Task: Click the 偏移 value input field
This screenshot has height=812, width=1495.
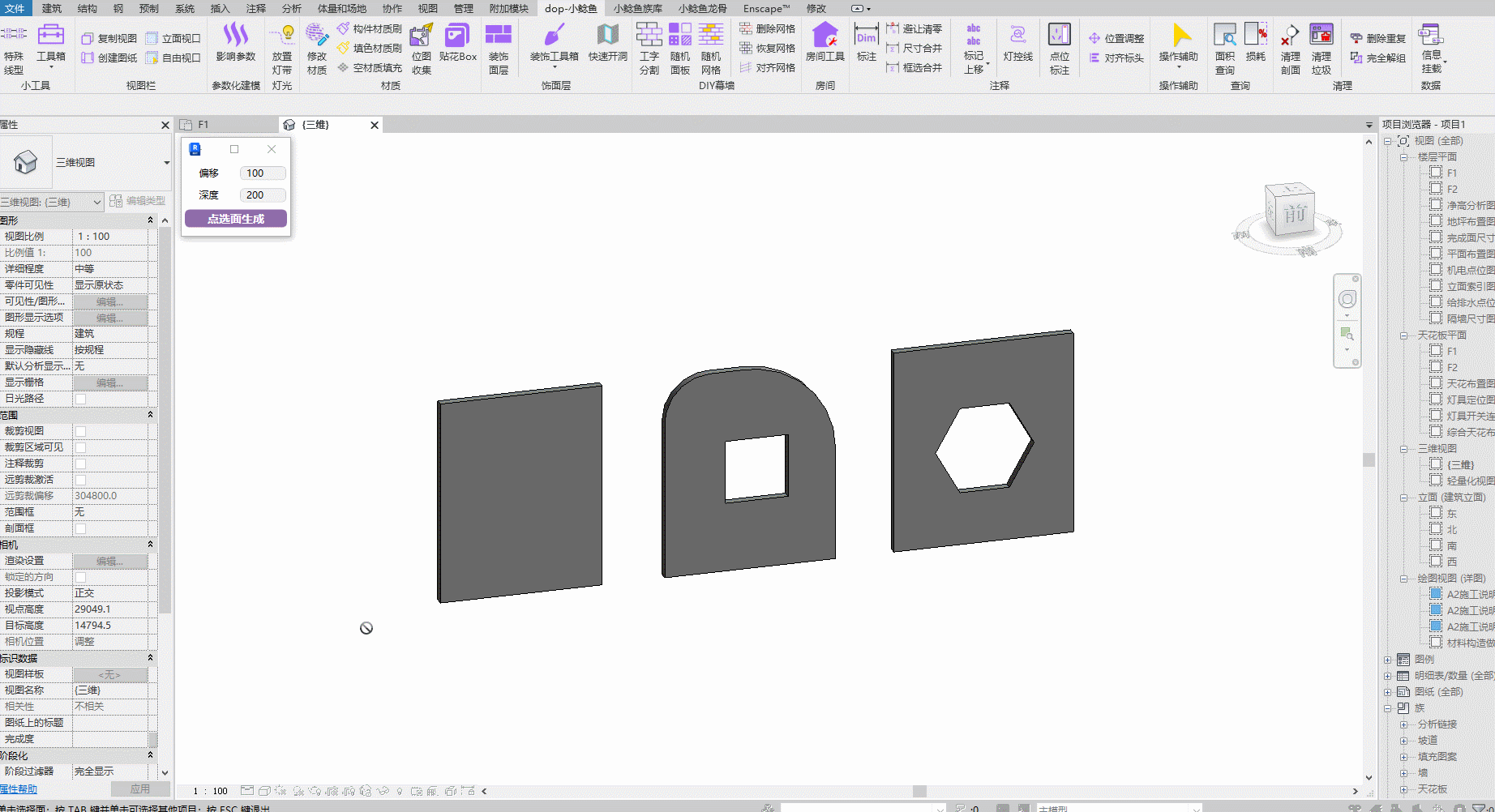Action: pyautogui.click(x=262, y=173)
